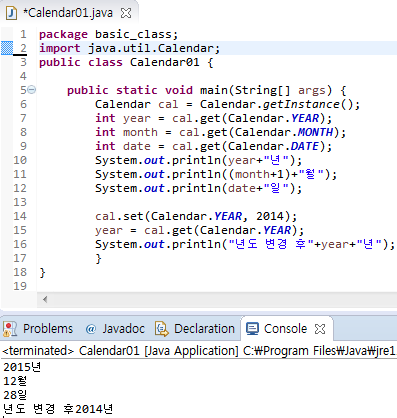Click the left arrow of horizontal scrollbar
Viewport: 397px width, 418px height.
pos(45,299)
